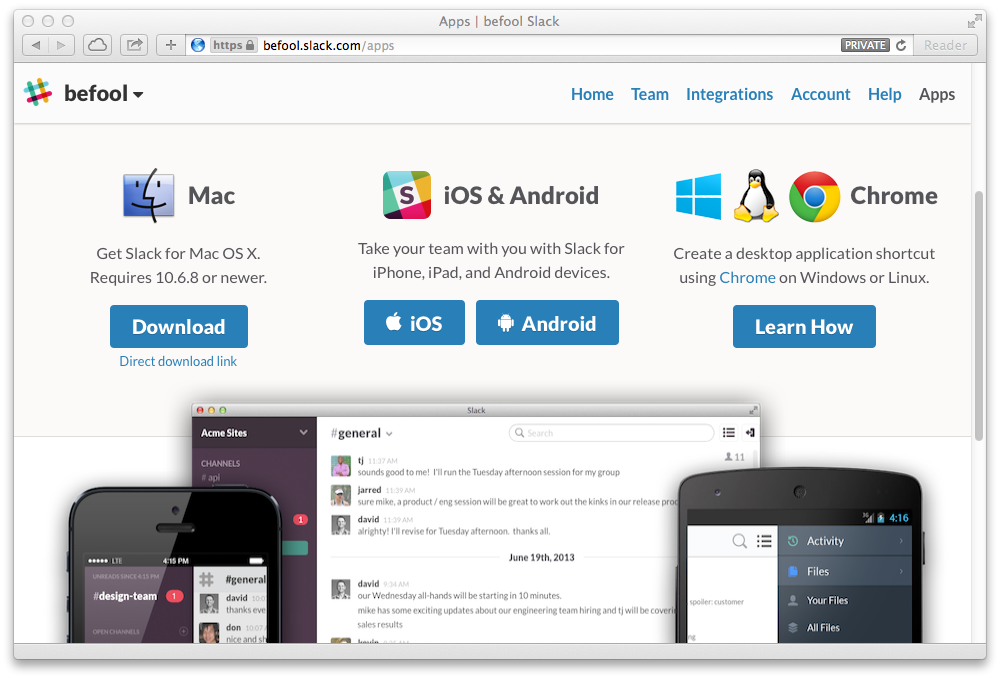
Task: Go to the Home nav link
Action: 592,94
